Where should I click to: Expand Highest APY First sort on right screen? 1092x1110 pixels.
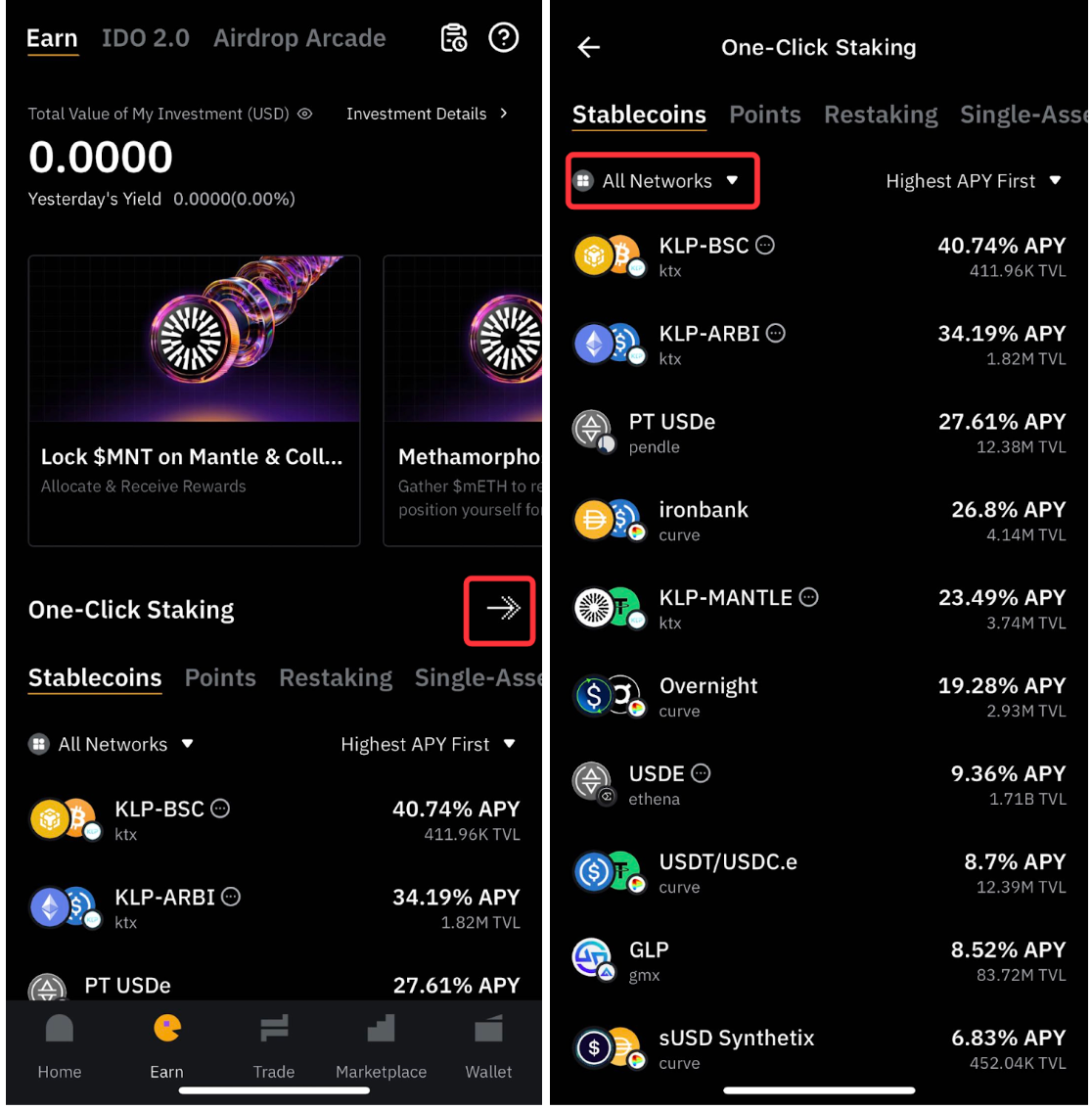[973, 181]
